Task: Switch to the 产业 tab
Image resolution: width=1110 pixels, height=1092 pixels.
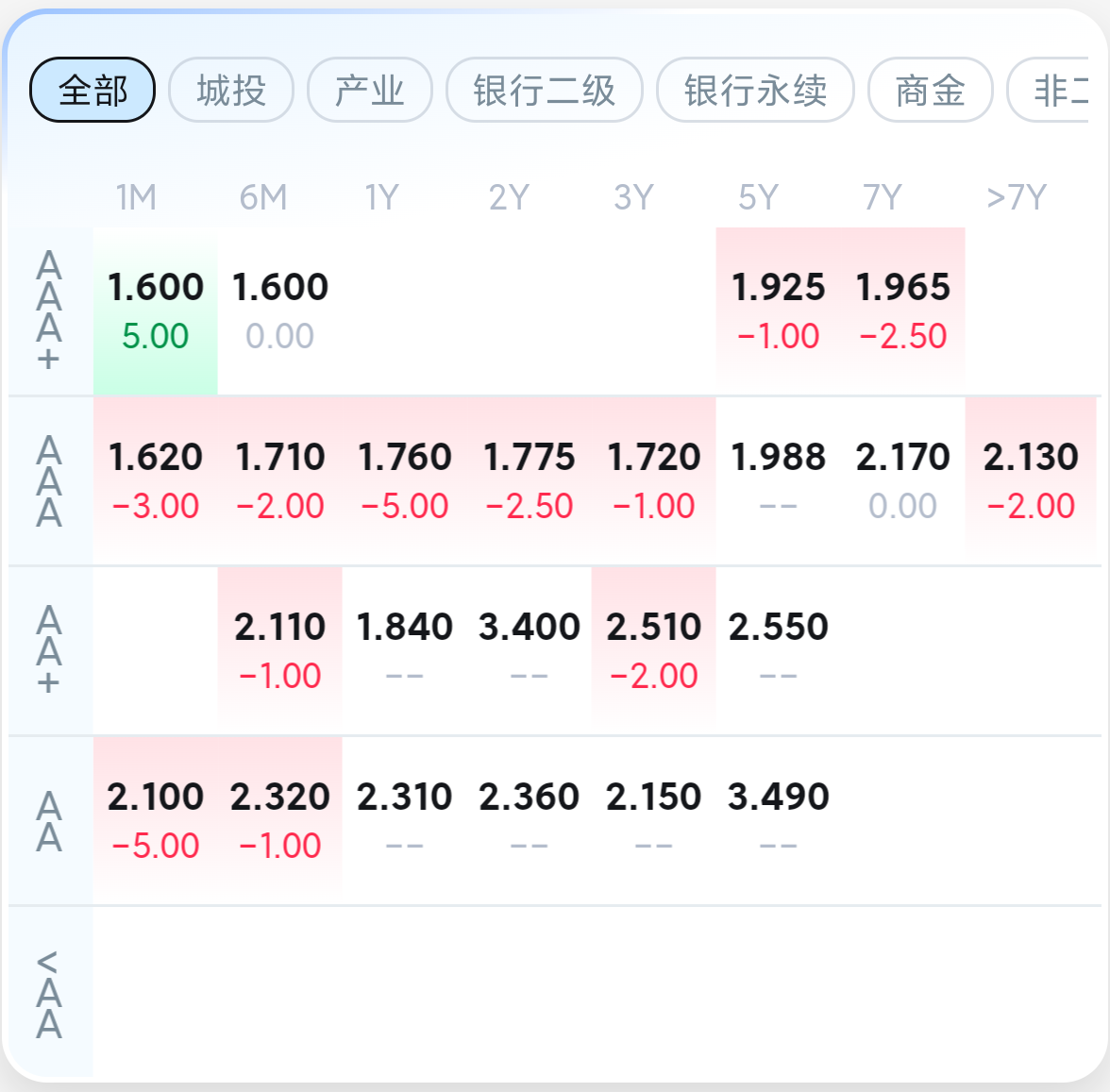Action: pos(370,90)
